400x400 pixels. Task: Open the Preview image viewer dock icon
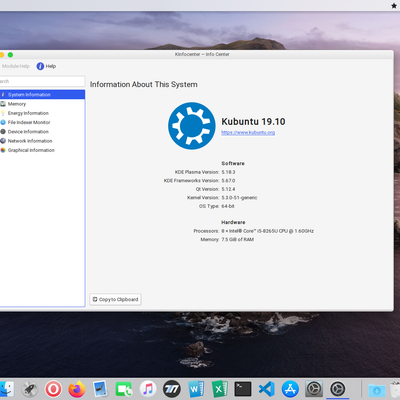(x=100, y=389)
